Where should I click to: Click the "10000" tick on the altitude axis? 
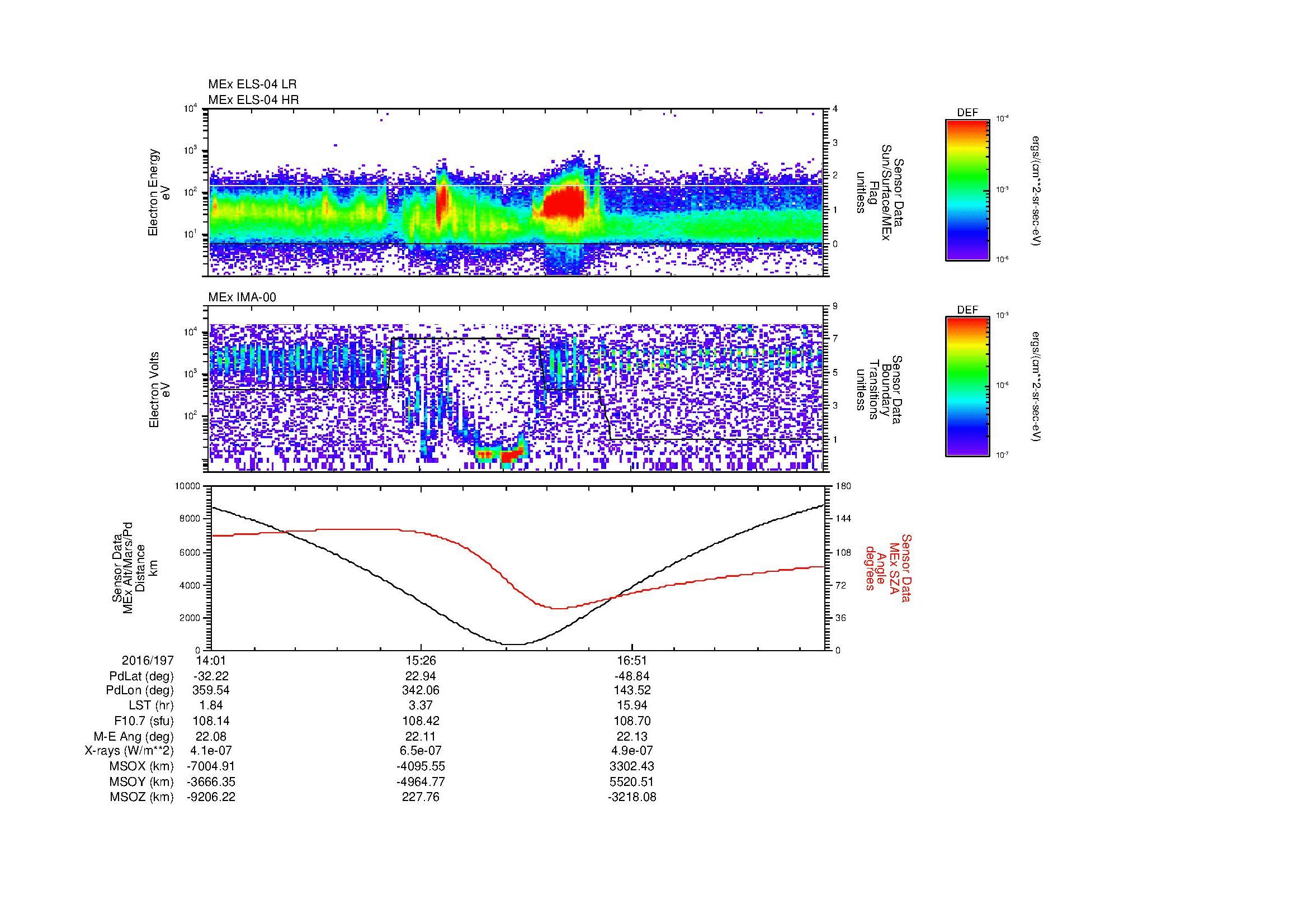(187, 486)
